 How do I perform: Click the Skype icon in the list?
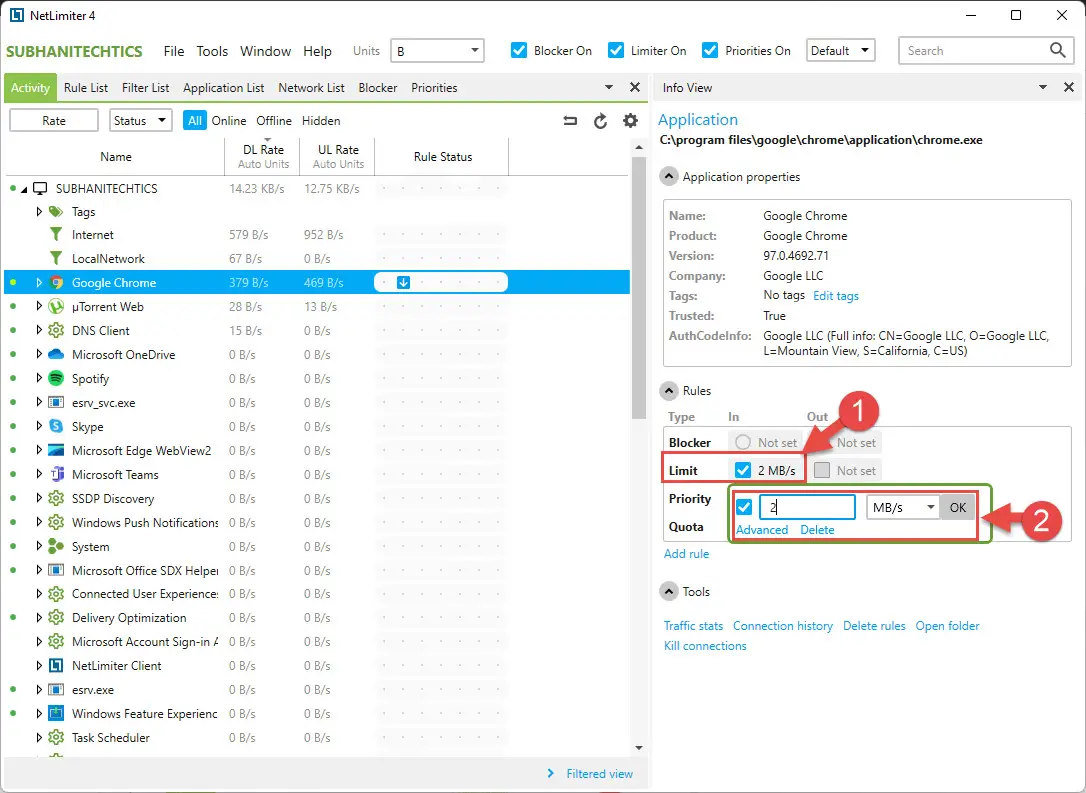pyautogui.click(x=56, y=427)
